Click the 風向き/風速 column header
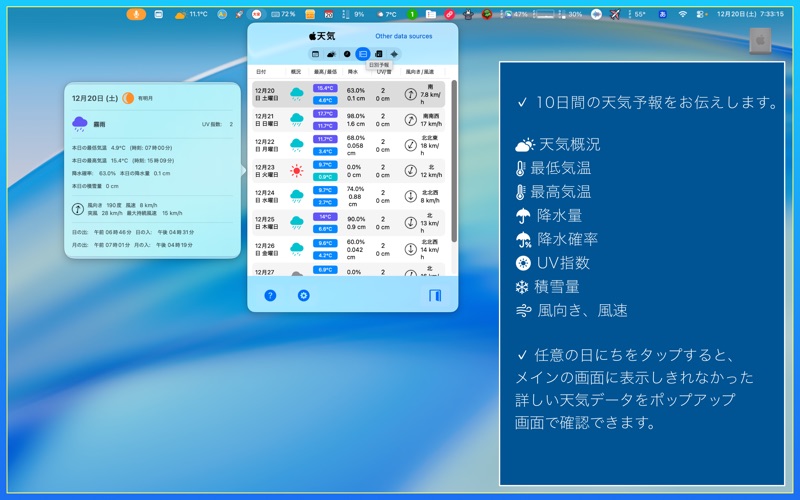The height and width of the screenshot is (500, 800). (419, 72)
